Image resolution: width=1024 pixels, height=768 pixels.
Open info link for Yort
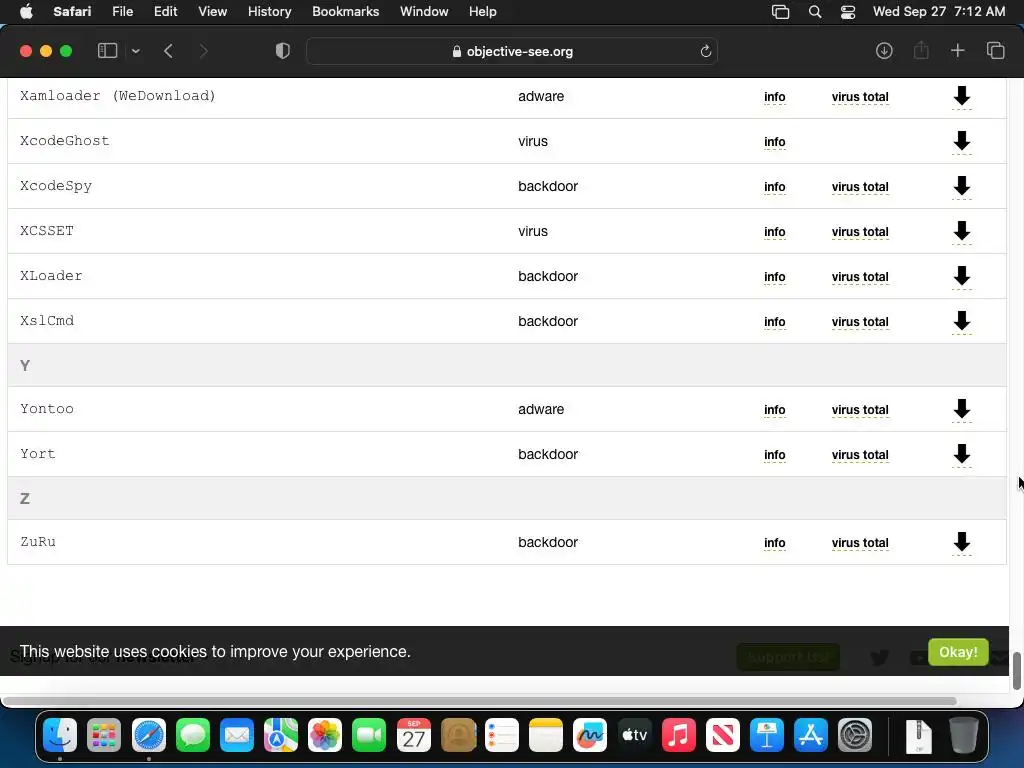coord(775,455)
